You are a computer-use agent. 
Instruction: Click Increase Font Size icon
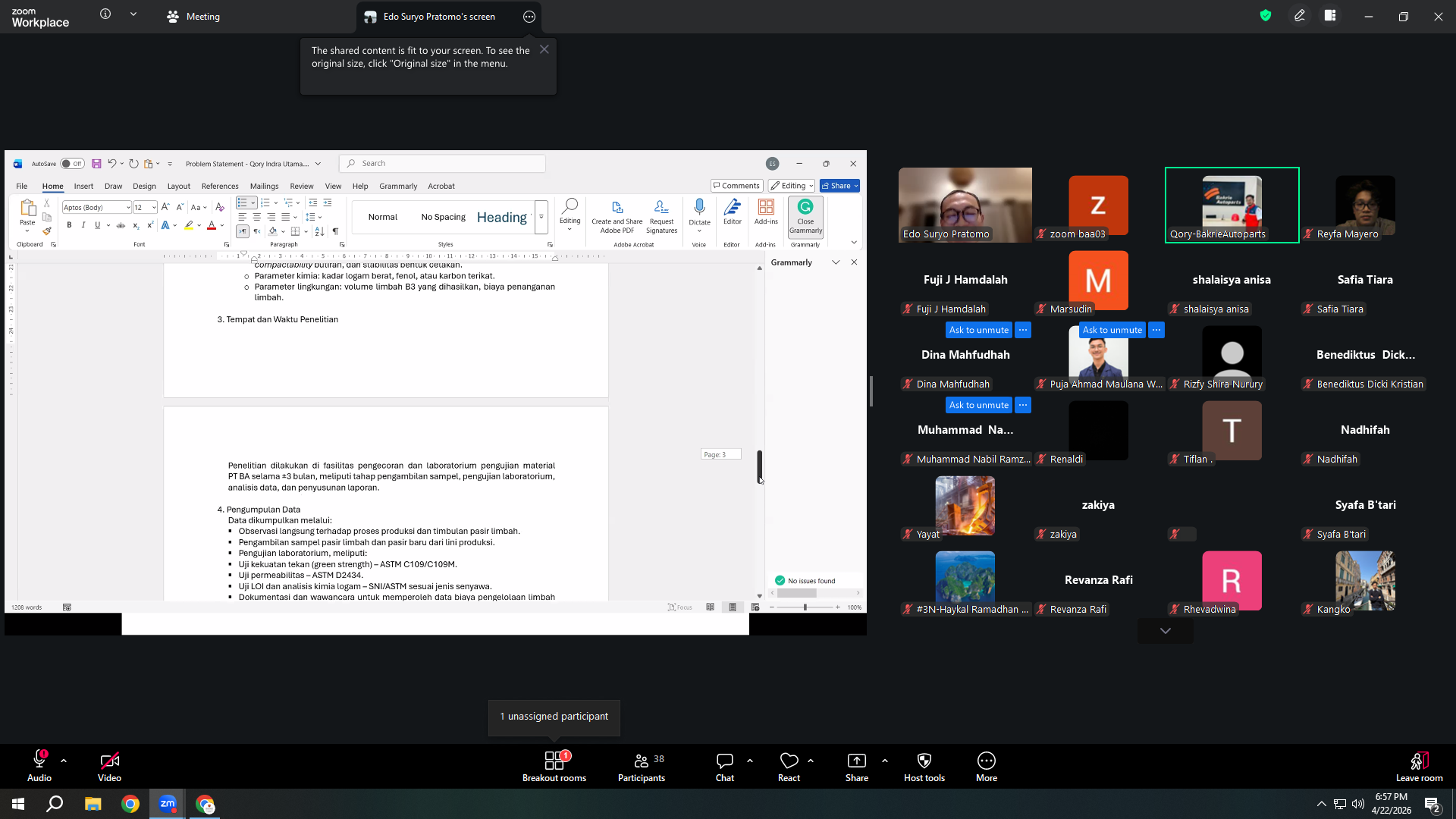pos(165,207)
